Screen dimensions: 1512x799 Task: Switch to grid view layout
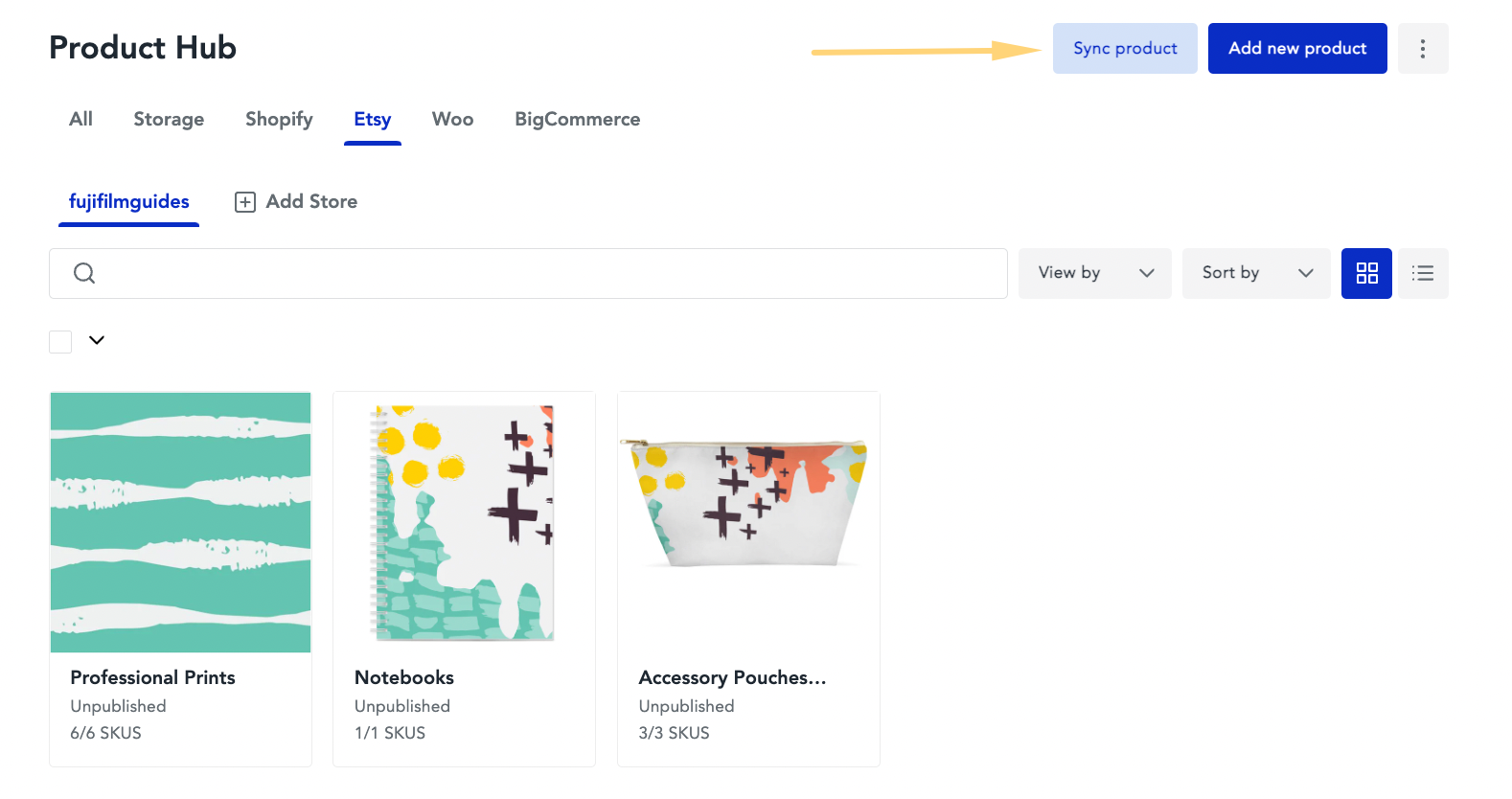(1366, 273)
